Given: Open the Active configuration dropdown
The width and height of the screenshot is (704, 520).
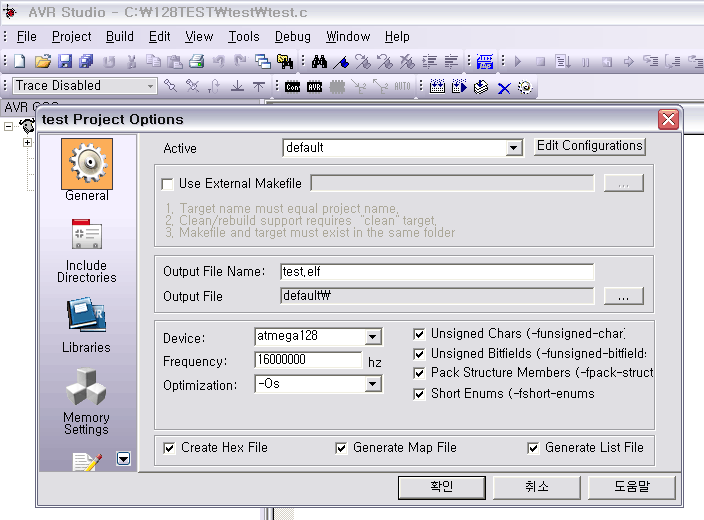Looking at the screenshot, I should tap(513, 148).
